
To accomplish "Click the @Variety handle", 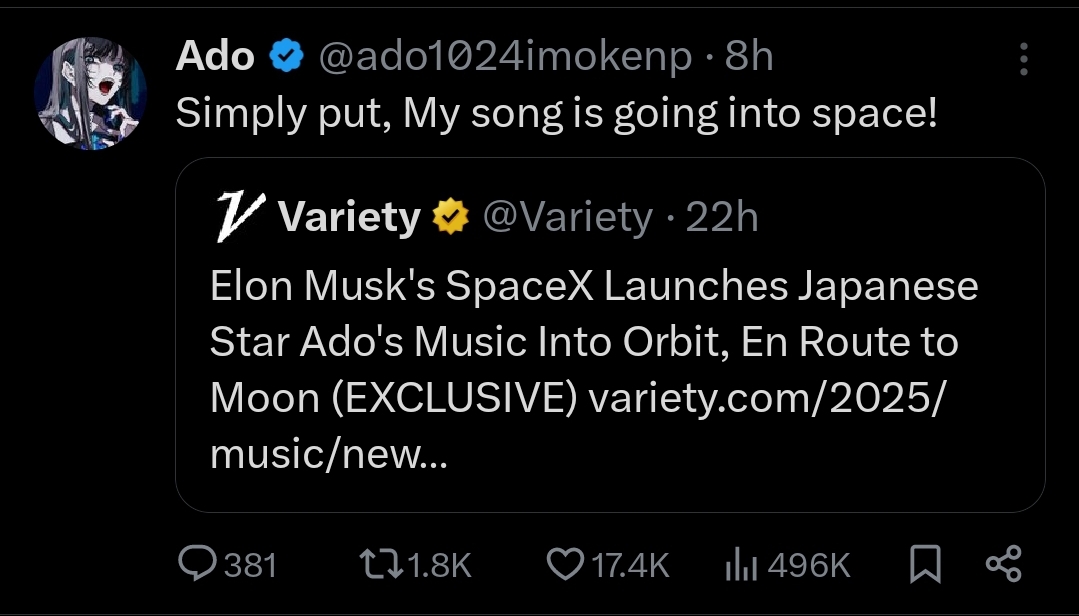I will click(567, 215).
